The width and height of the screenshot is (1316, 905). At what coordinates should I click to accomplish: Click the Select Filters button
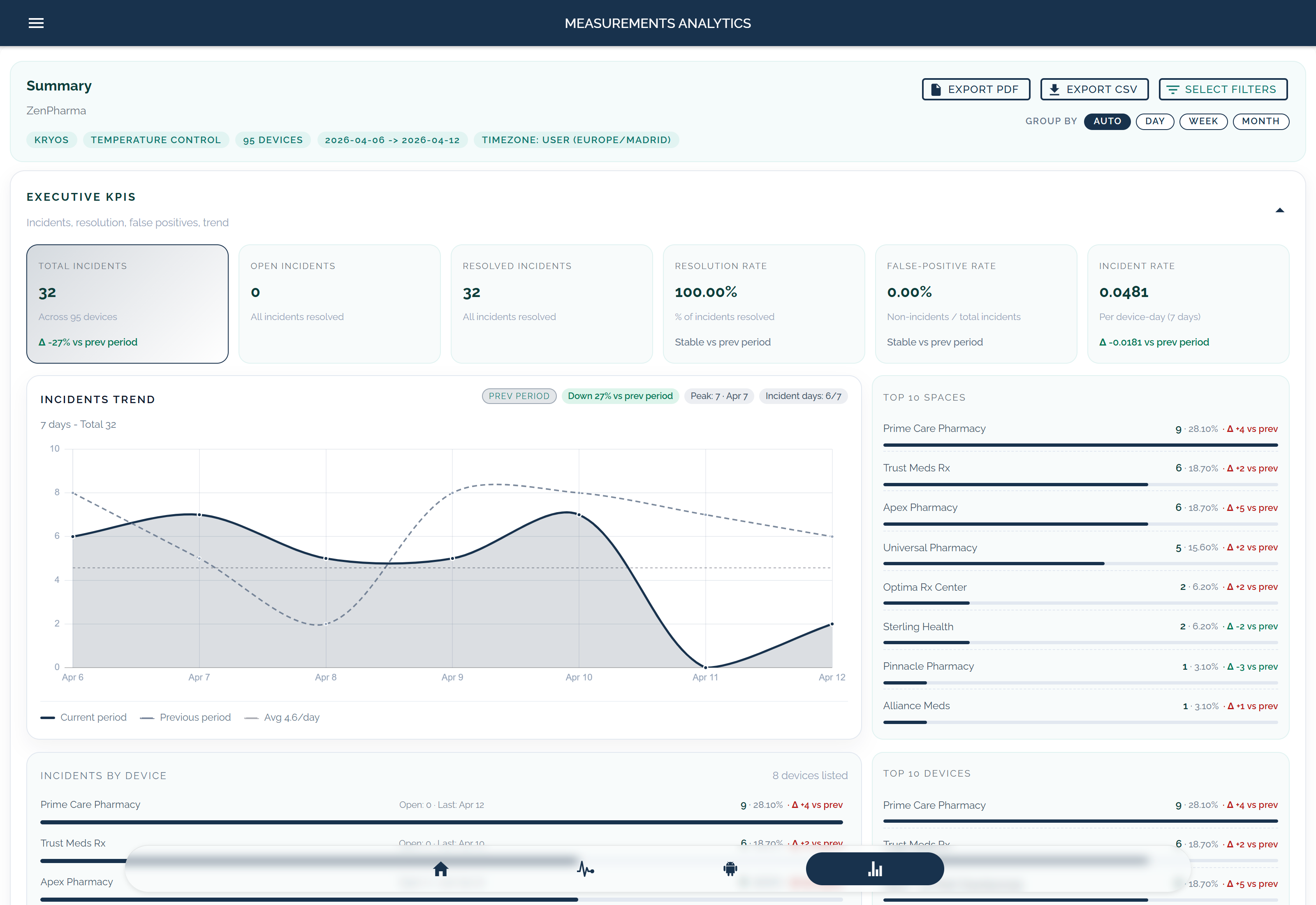(1223, 89)
